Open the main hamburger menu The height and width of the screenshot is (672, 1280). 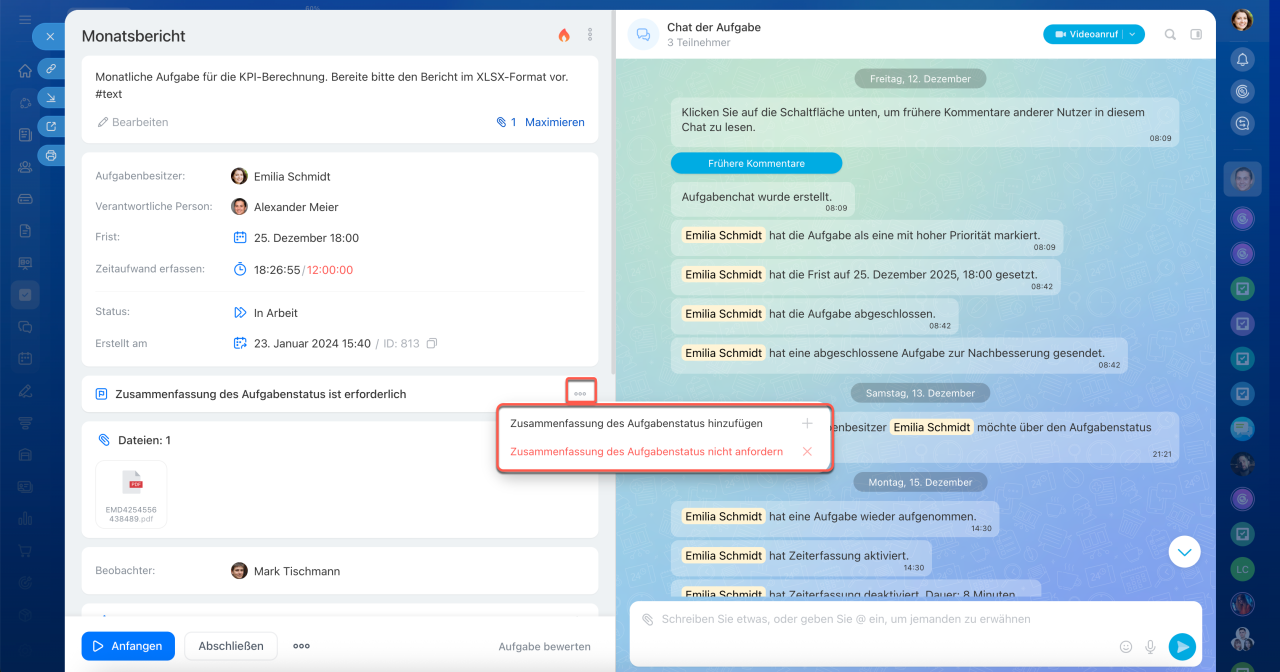coord(25,20)
